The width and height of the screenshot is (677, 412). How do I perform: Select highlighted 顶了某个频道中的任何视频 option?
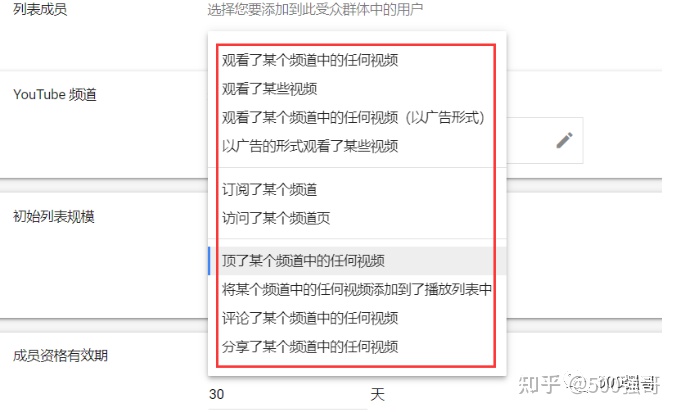(357, 261)
